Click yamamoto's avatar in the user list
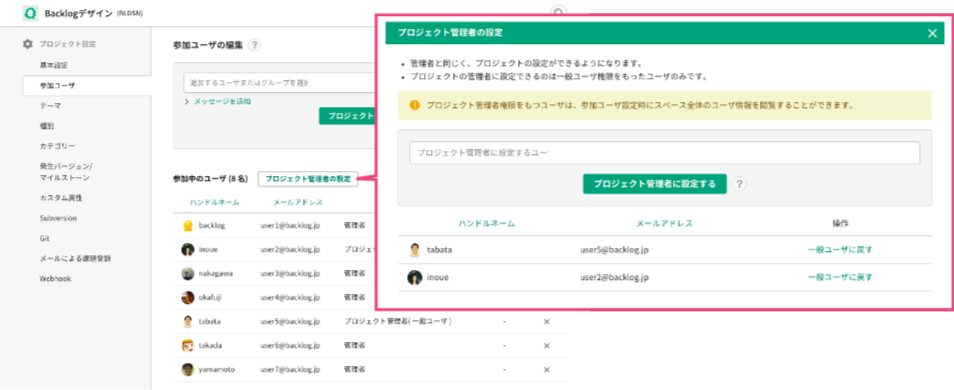954x390 pixels. (x=188, y=369)
